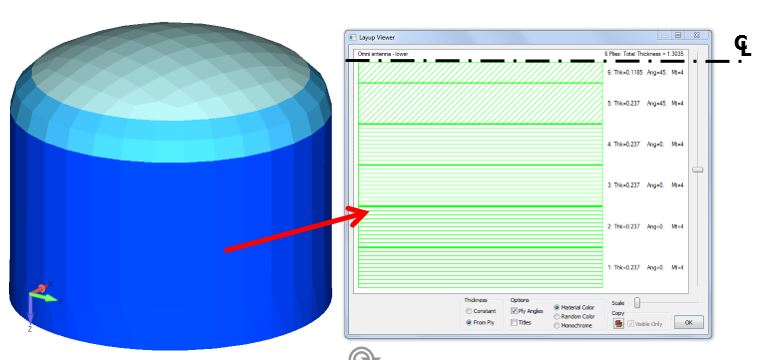The image size is (766, 360).
Task: Select the Random Color option
Action: [556, 317]
